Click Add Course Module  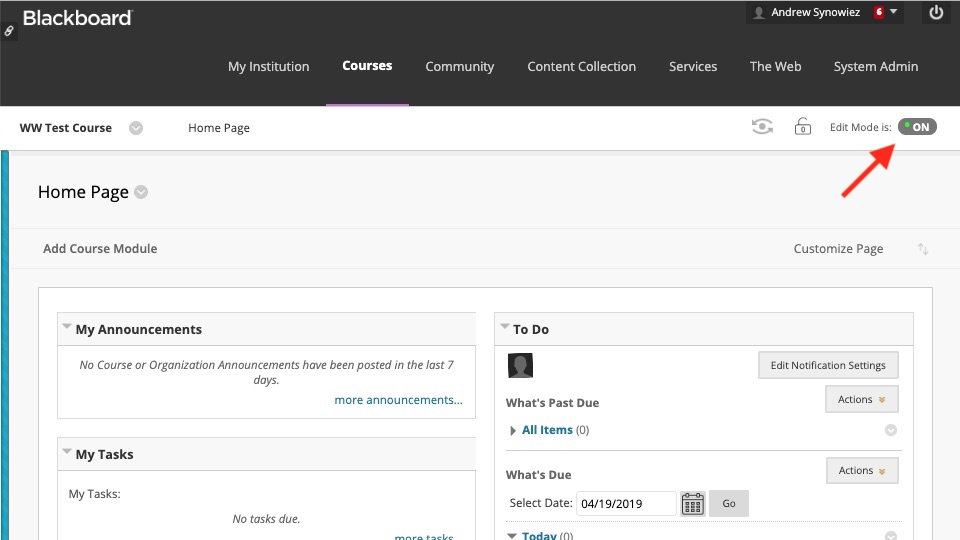coord(100,249)
